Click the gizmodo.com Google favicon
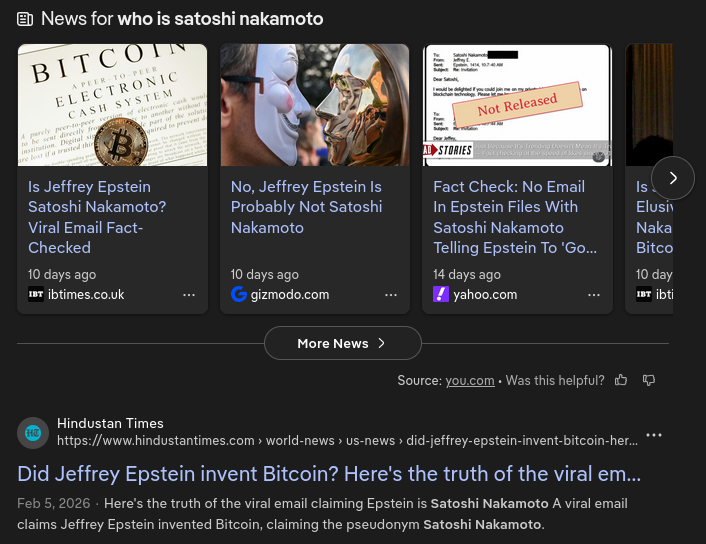This screenshot has width=706, height=544. click(239, 294)
